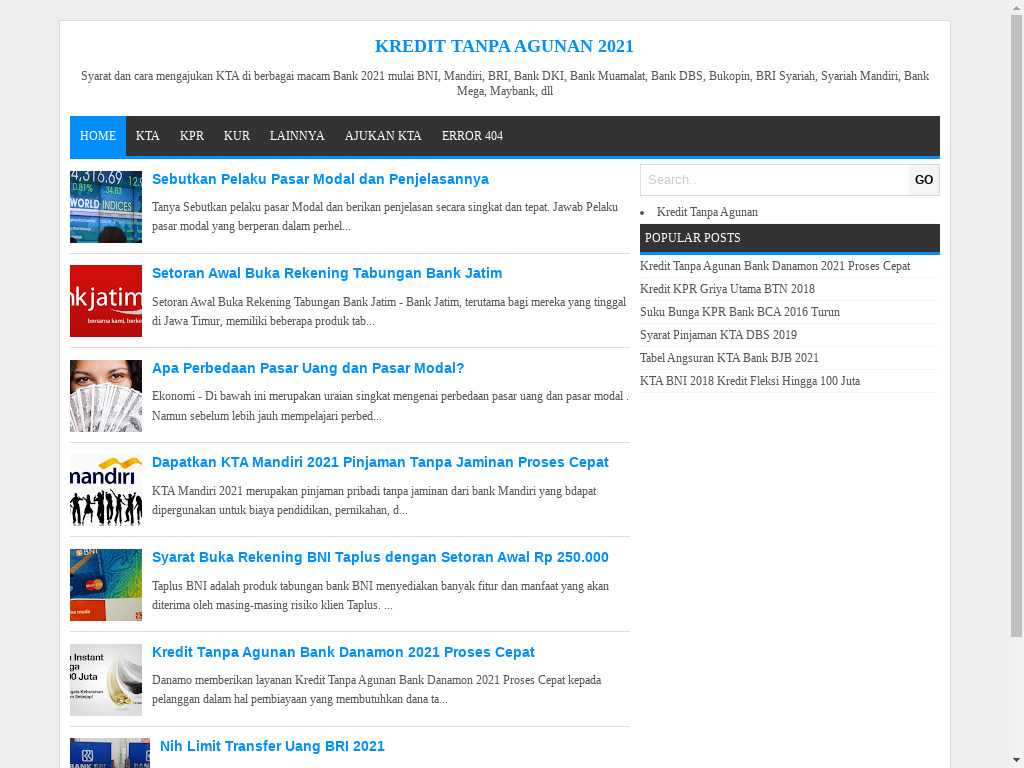The image size is (1024, 768).
Task: Open post Syarat Buka Rekening BNI Taplus
Action: pos(380,557)
